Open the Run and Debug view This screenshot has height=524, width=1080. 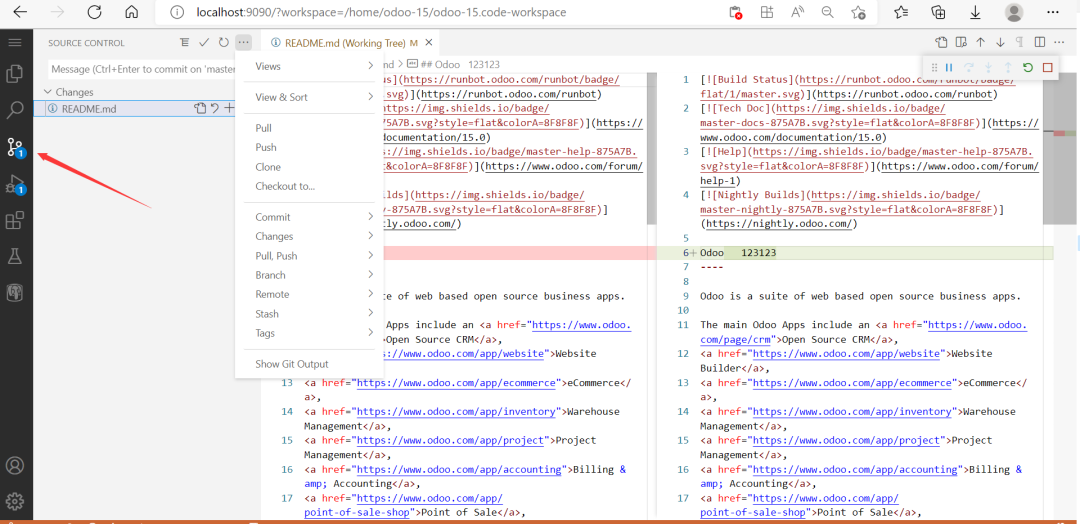pos(15,184)
